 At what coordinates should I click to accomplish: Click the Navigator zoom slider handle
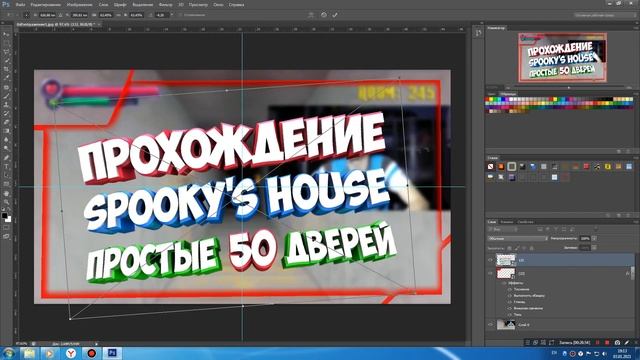(x=569, y=87)
